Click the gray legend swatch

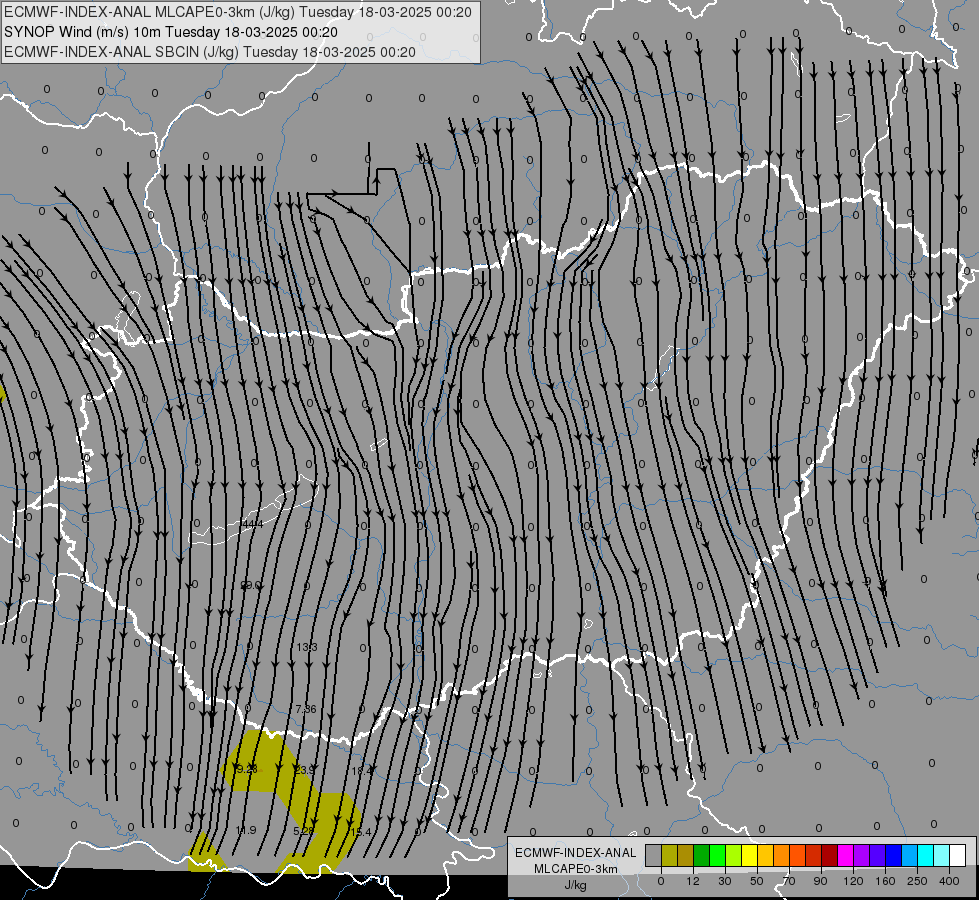point(653,855)
